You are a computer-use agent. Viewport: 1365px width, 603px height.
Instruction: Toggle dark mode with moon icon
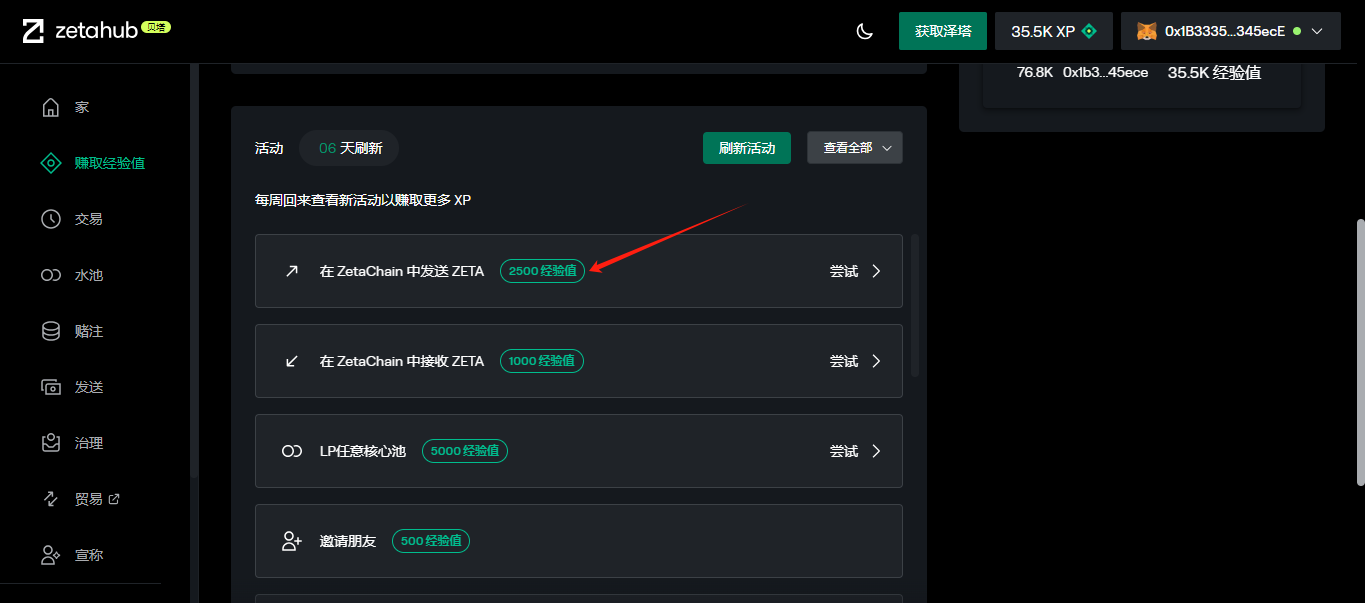(865, 31)
